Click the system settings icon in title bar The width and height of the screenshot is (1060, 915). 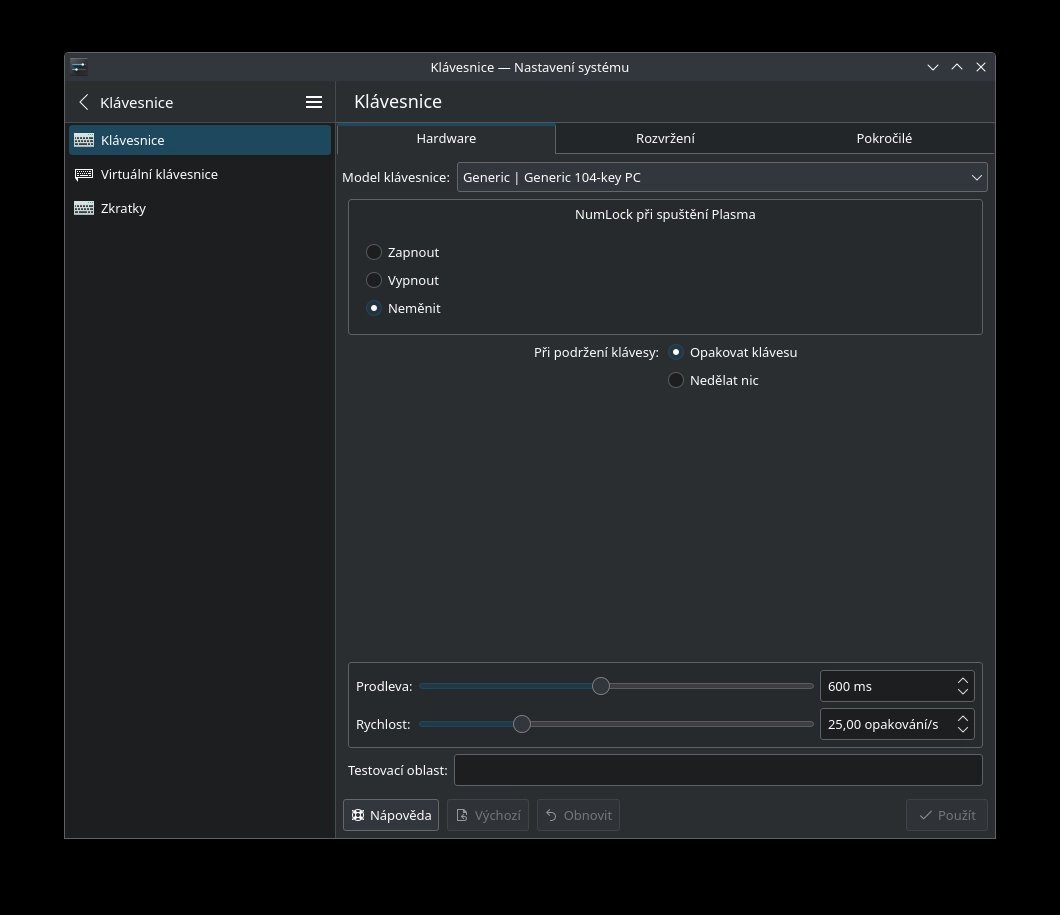tap(79, 67)
